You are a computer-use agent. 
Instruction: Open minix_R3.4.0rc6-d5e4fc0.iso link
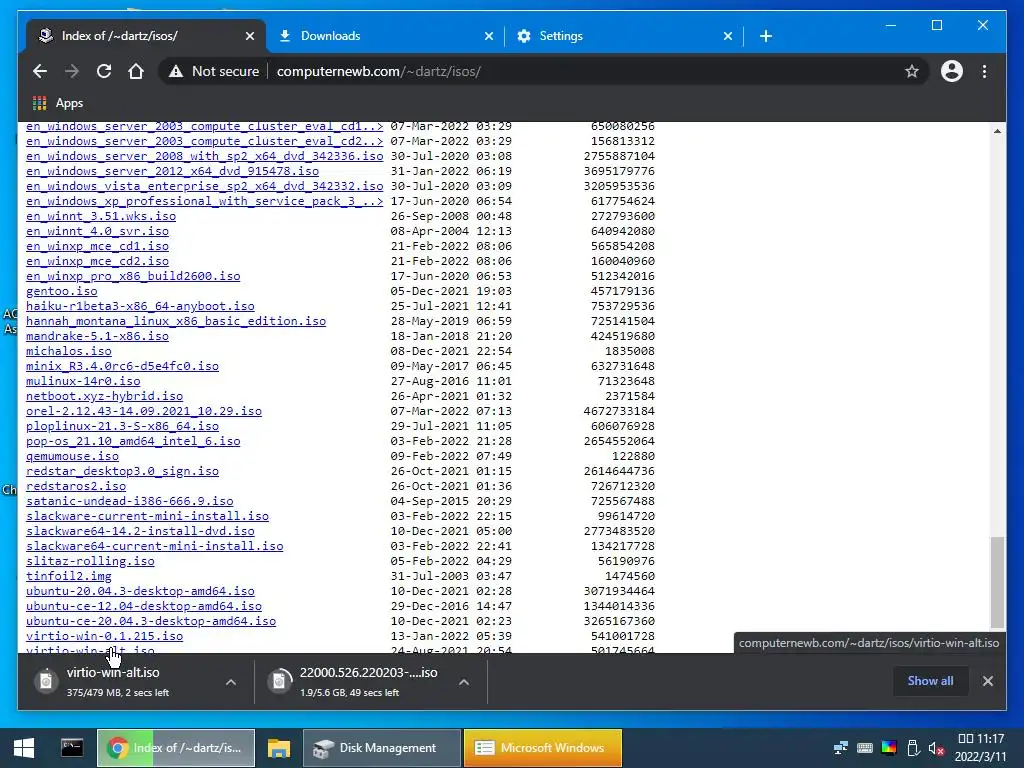pos(122,366)
